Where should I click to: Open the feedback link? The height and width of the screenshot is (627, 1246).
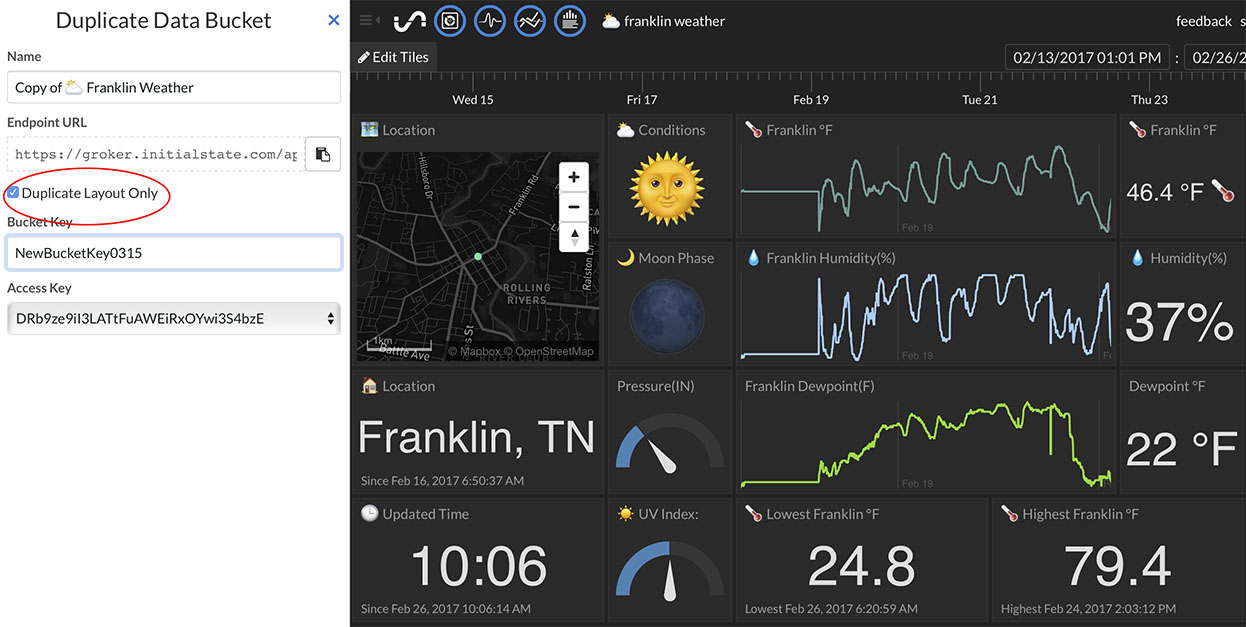coord(1203,21)
